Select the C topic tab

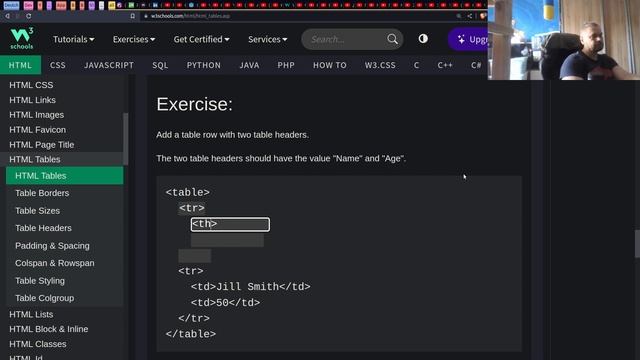[416, 65]
